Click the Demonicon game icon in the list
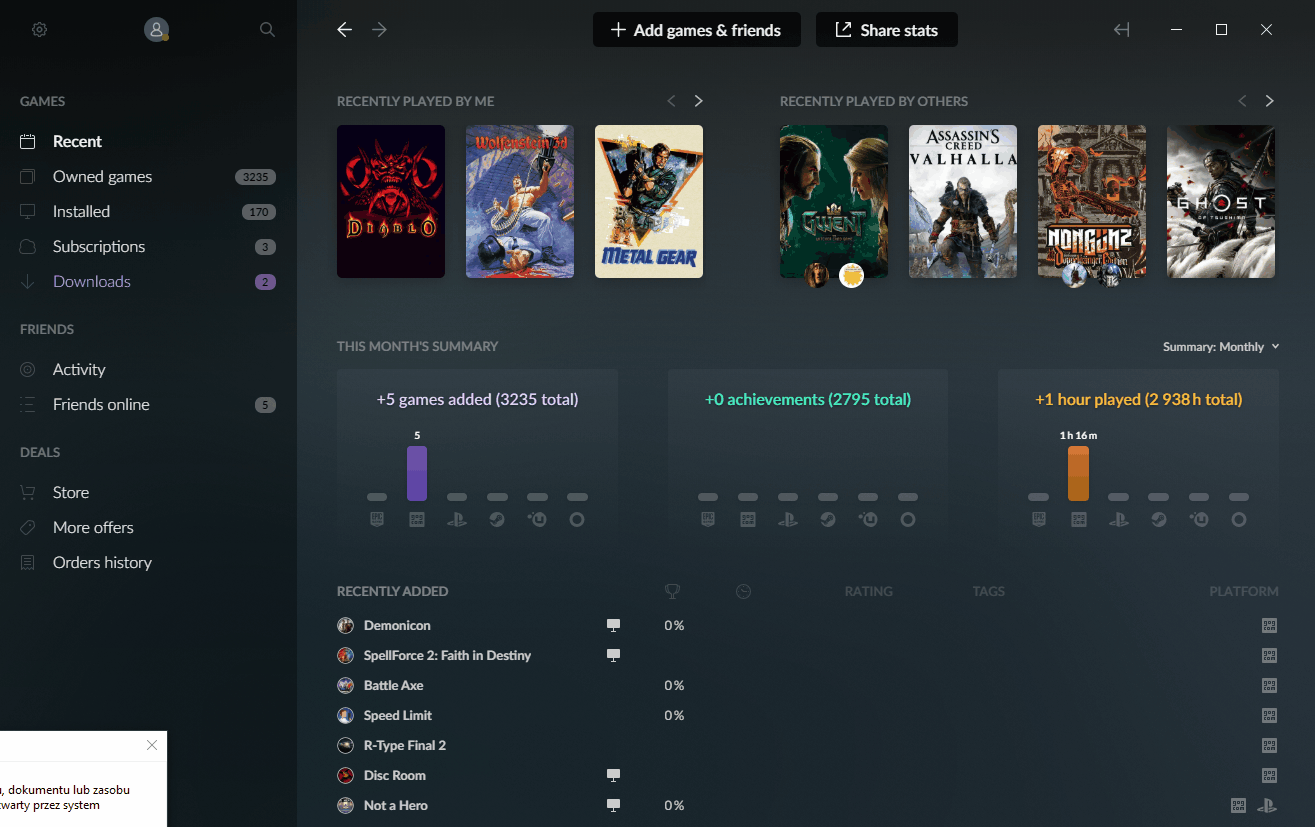 (x=345, y=626)
